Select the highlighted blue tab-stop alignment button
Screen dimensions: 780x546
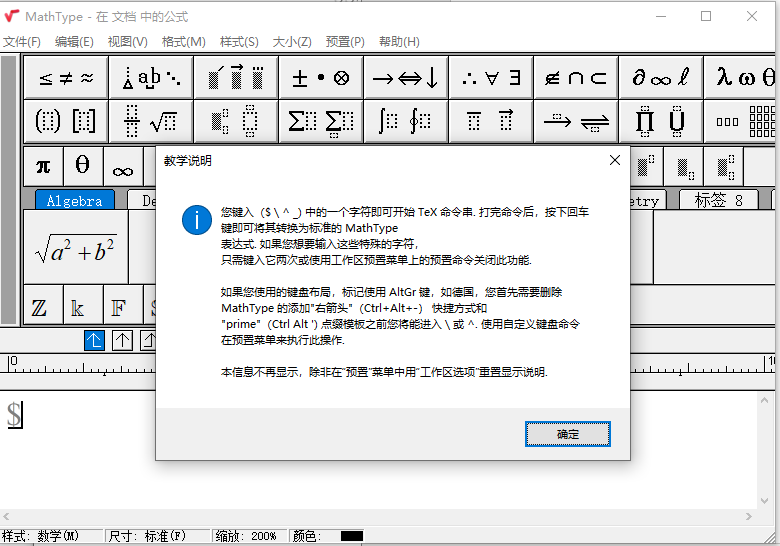pyautogui.click(x=94, y=341)
